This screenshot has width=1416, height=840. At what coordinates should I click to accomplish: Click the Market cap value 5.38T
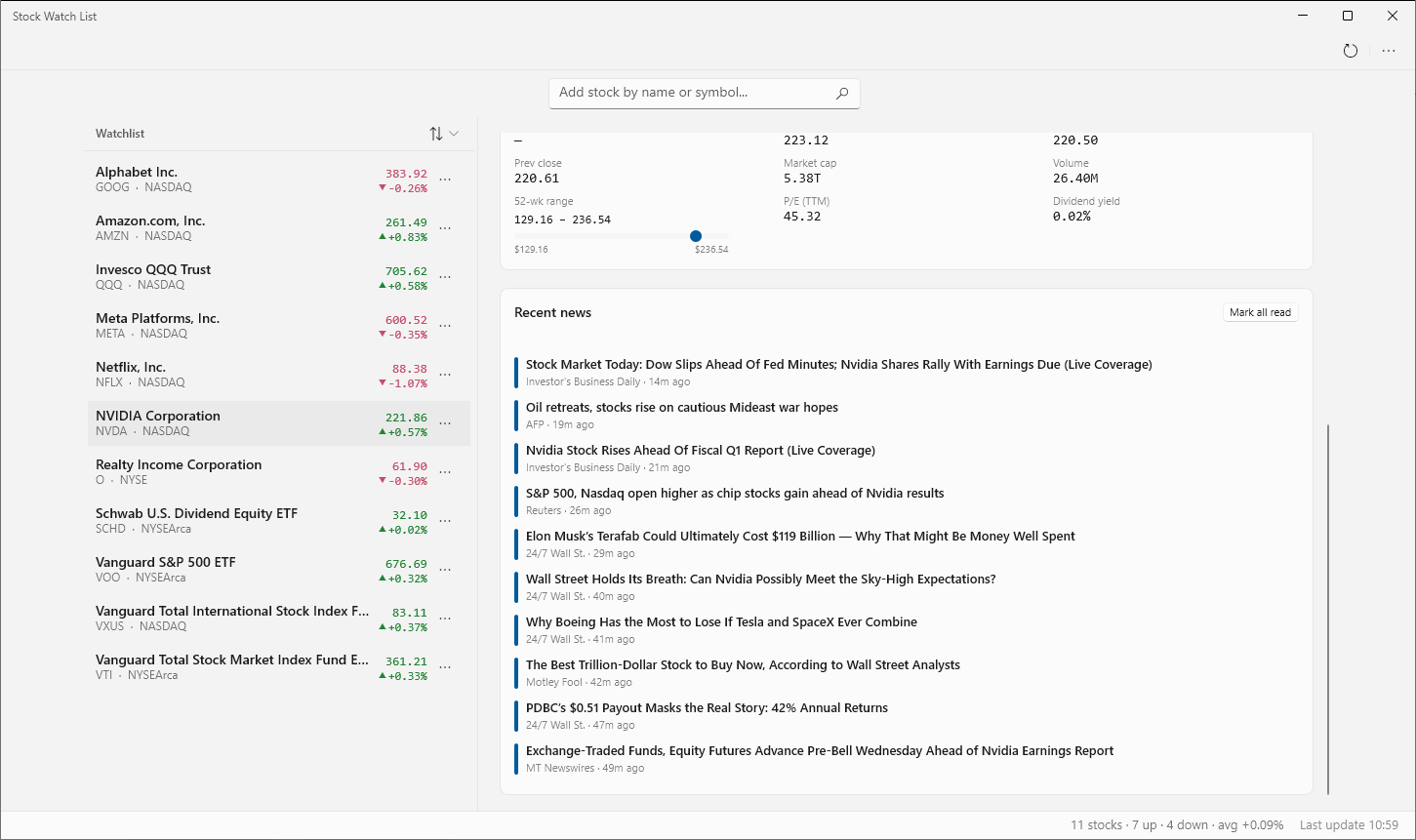coord(801,179)
